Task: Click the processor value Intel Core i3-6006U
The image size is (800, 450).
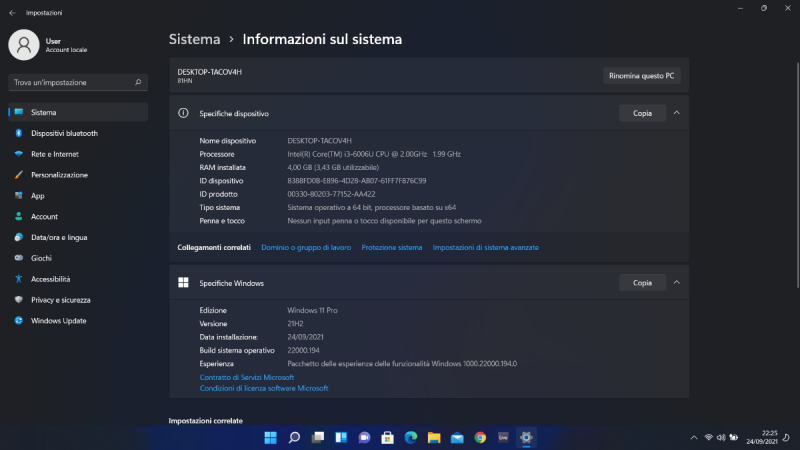Action: tap(374, 154)
